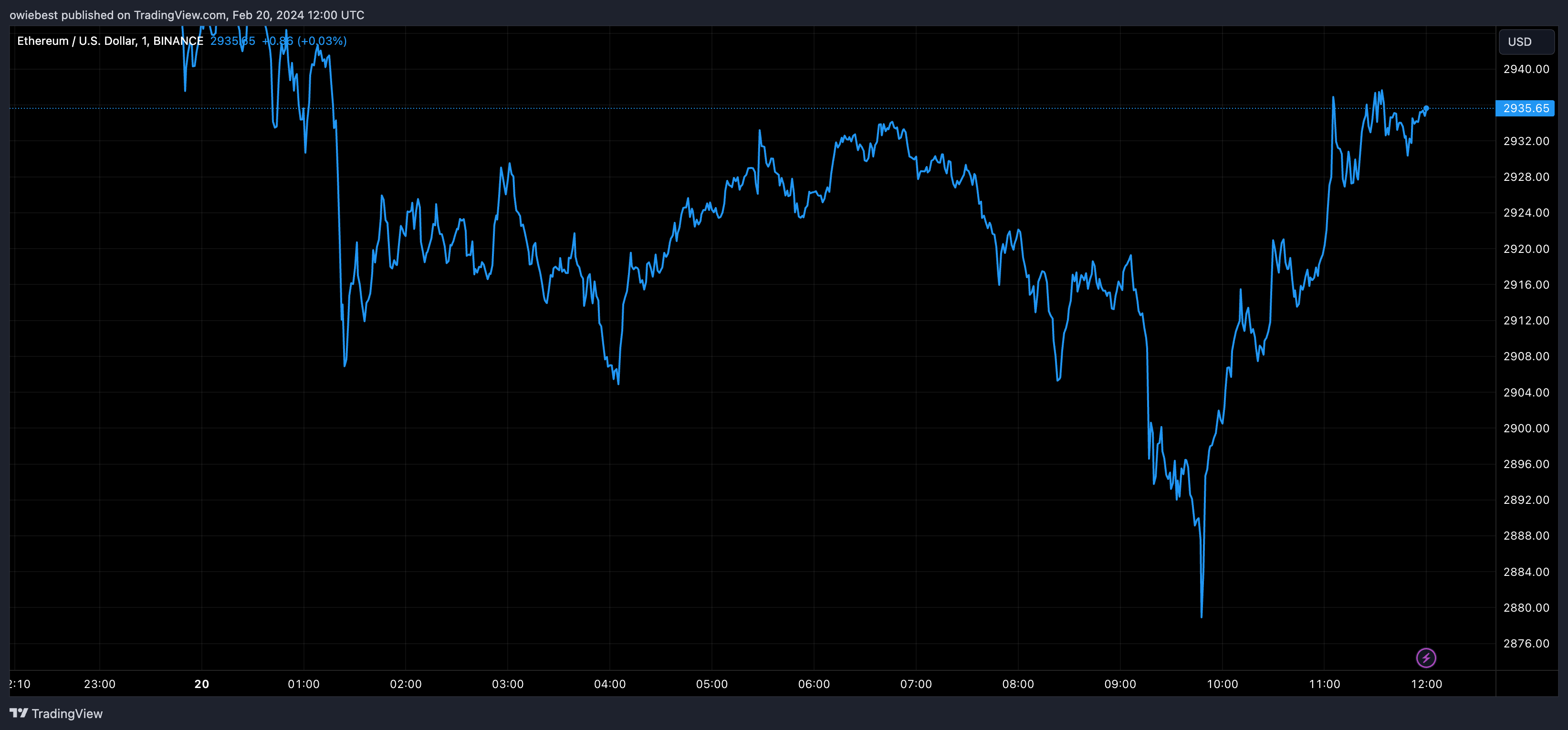Click the 2896.00 price axis label
1568x730 pixels.
point(1526,464)
